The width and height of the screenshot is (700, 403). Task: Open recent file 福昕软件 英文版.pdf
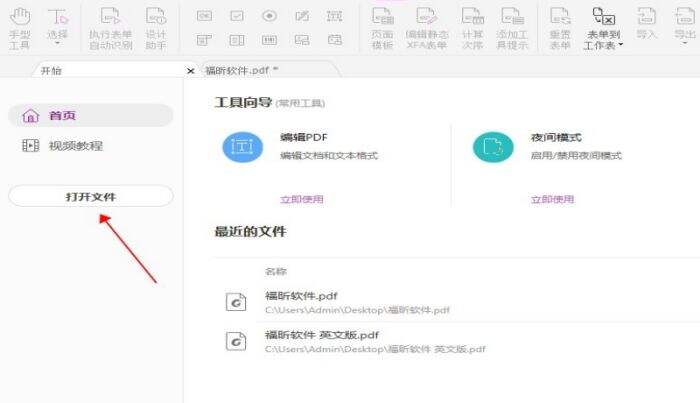[x=322, y=335]
